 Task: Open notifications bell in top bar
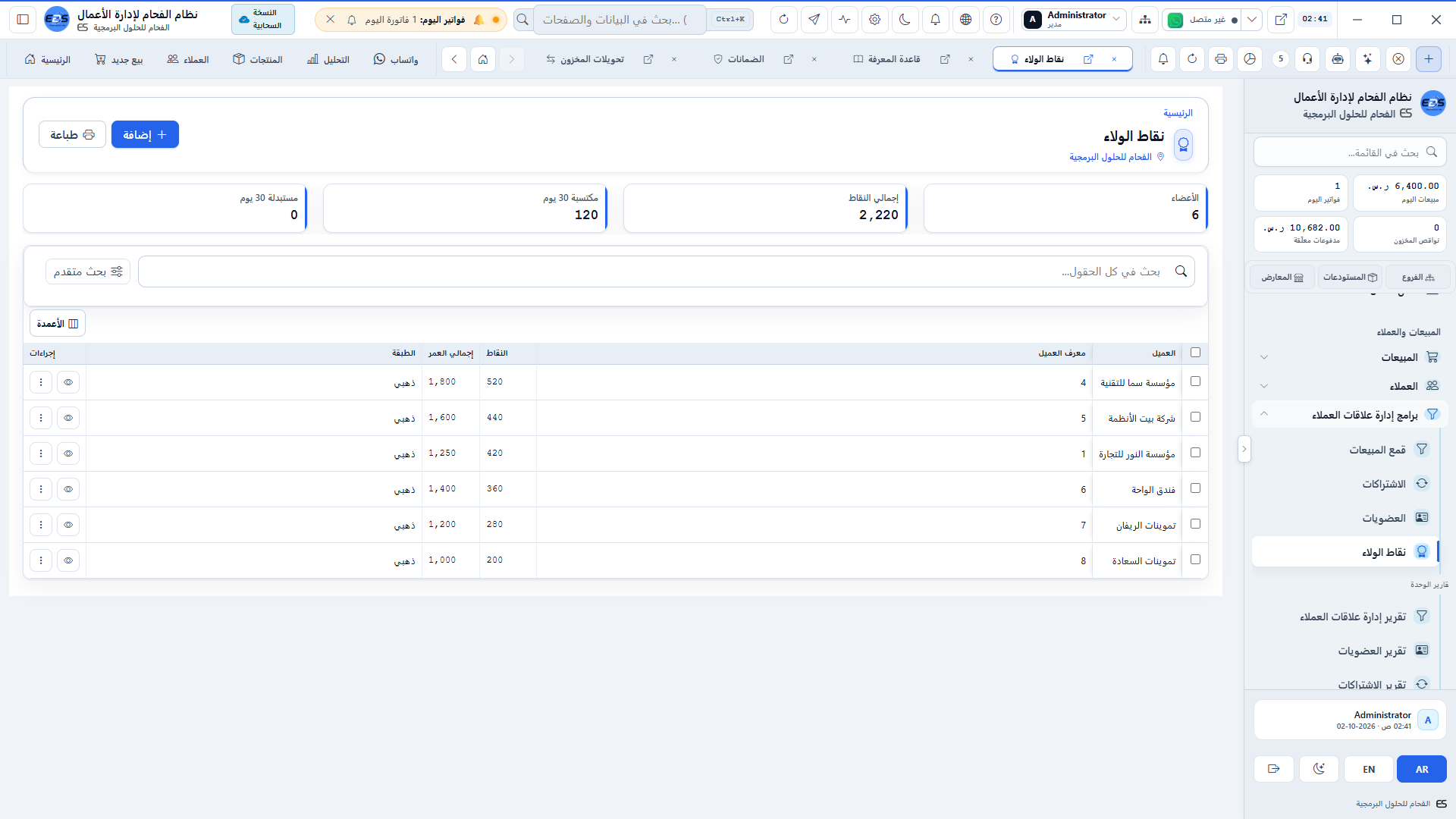tap(935, 20)
